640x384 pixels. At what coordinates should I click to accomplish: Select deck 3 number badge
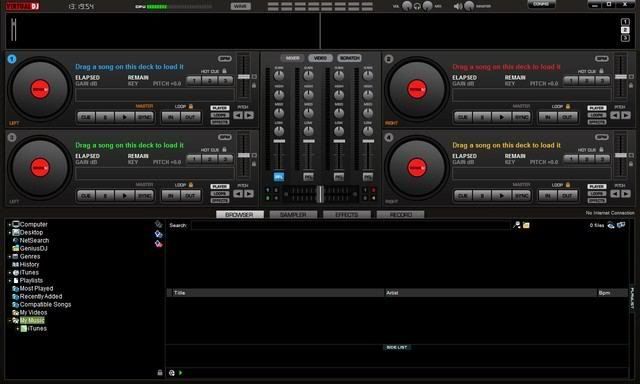pos(12,138)
